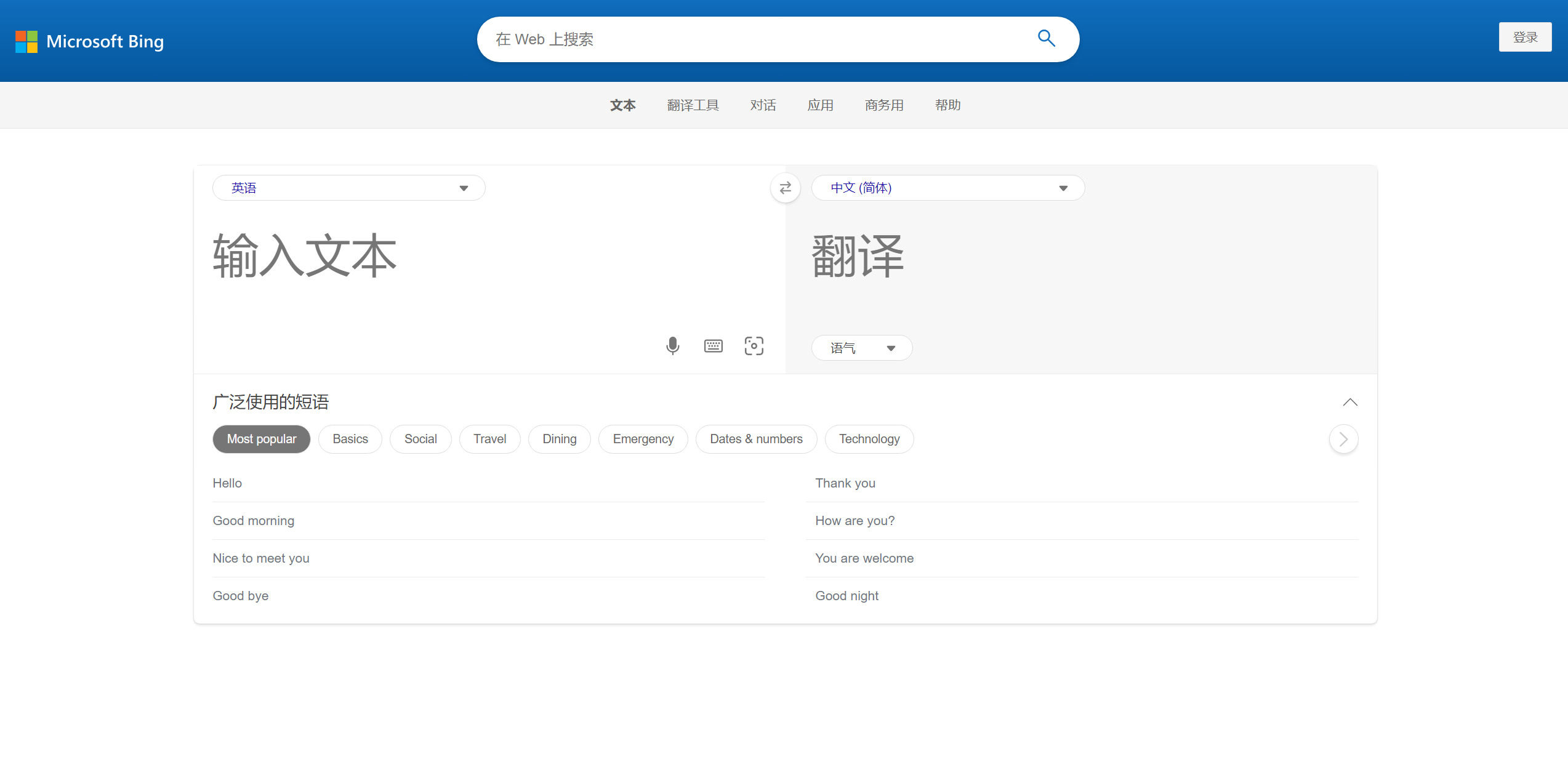Open the source language 英语 dropdown

(348, 188)
